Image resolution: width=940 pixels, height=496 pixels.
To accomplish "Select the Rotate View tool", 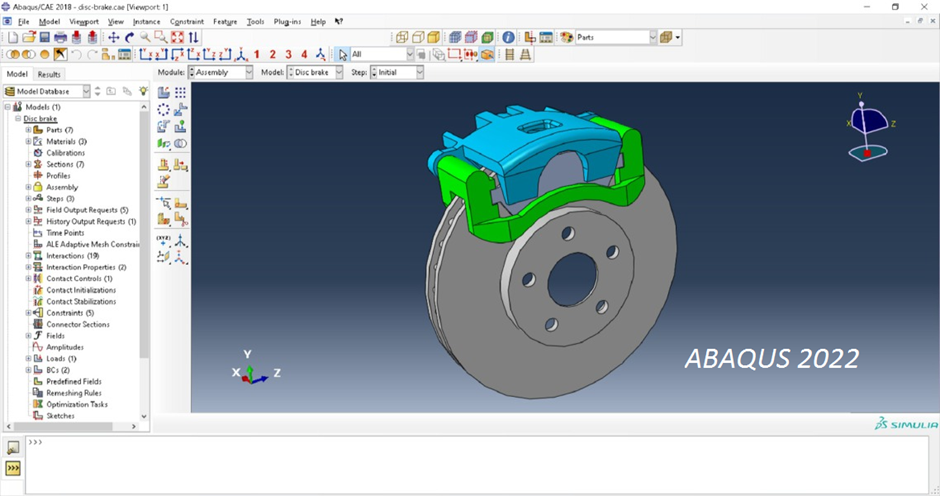I will 129,37.
